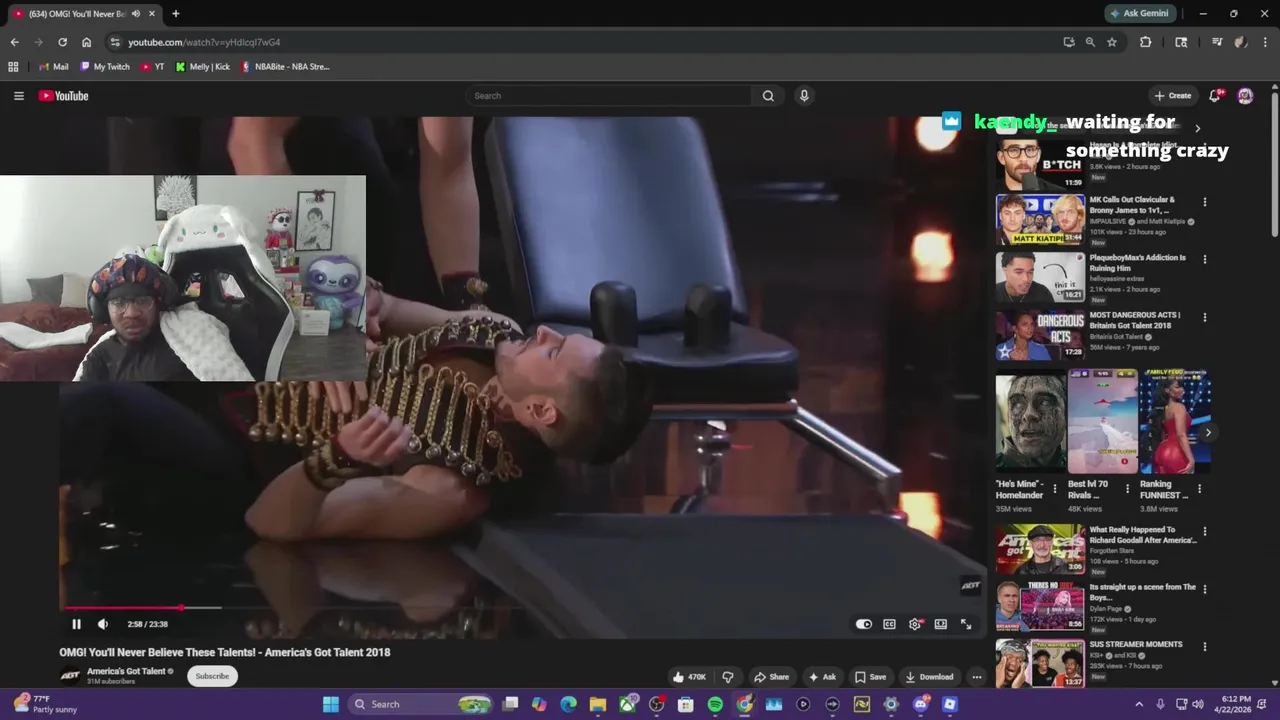This screenshot has width=1280, height=720.
Task: Open America's Got Talent channel link
Action: pyautogui.click(x=126, y=671)
